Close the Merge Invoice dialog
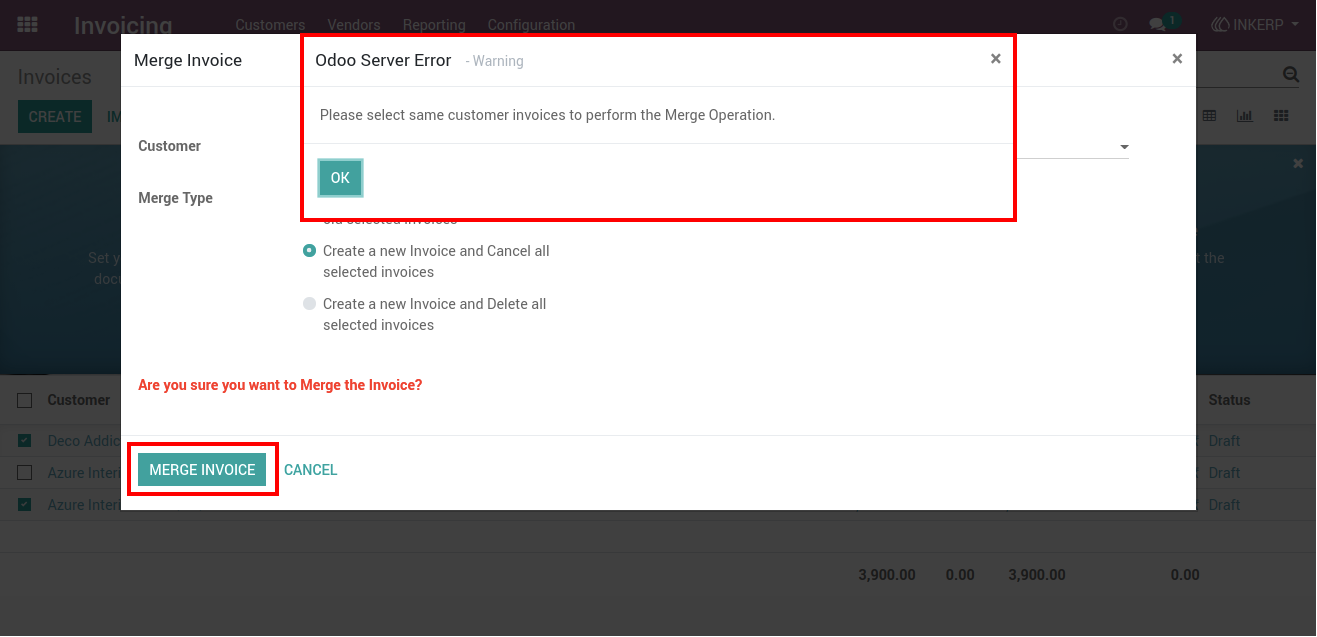 click(x=1177, y=59)
